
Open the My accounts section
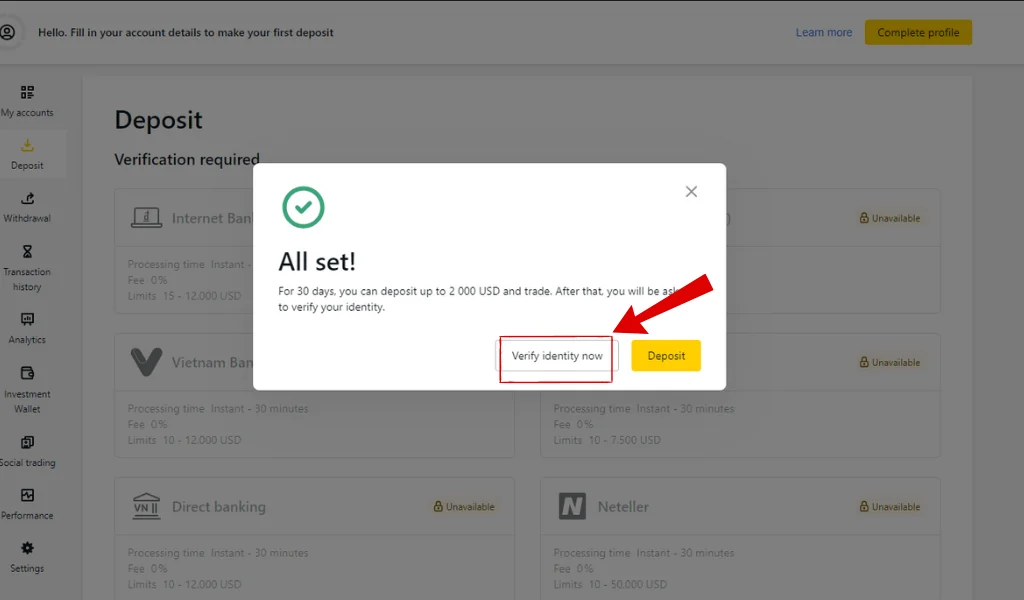(27, 100)
